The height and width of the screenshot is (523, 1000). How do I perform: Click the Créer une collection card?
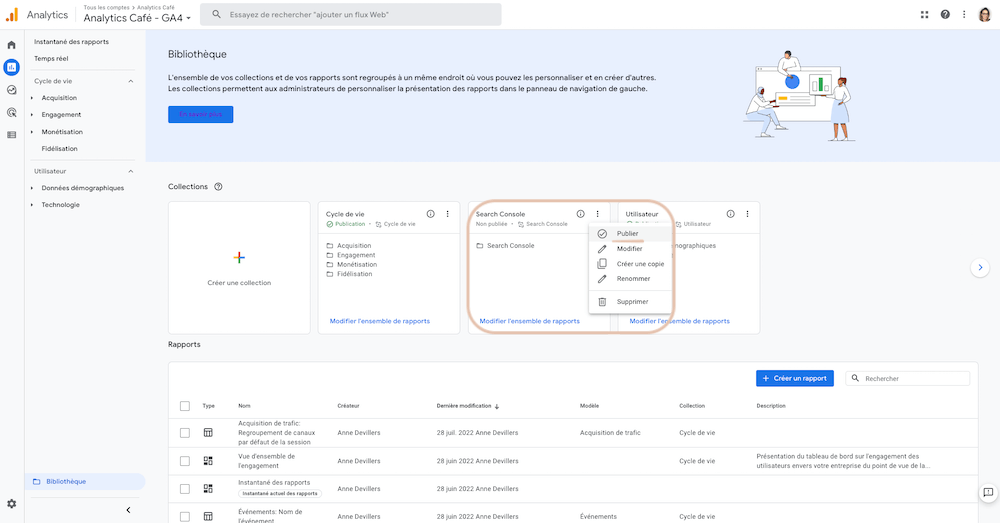pyautogui.click(x=239, y=268)
